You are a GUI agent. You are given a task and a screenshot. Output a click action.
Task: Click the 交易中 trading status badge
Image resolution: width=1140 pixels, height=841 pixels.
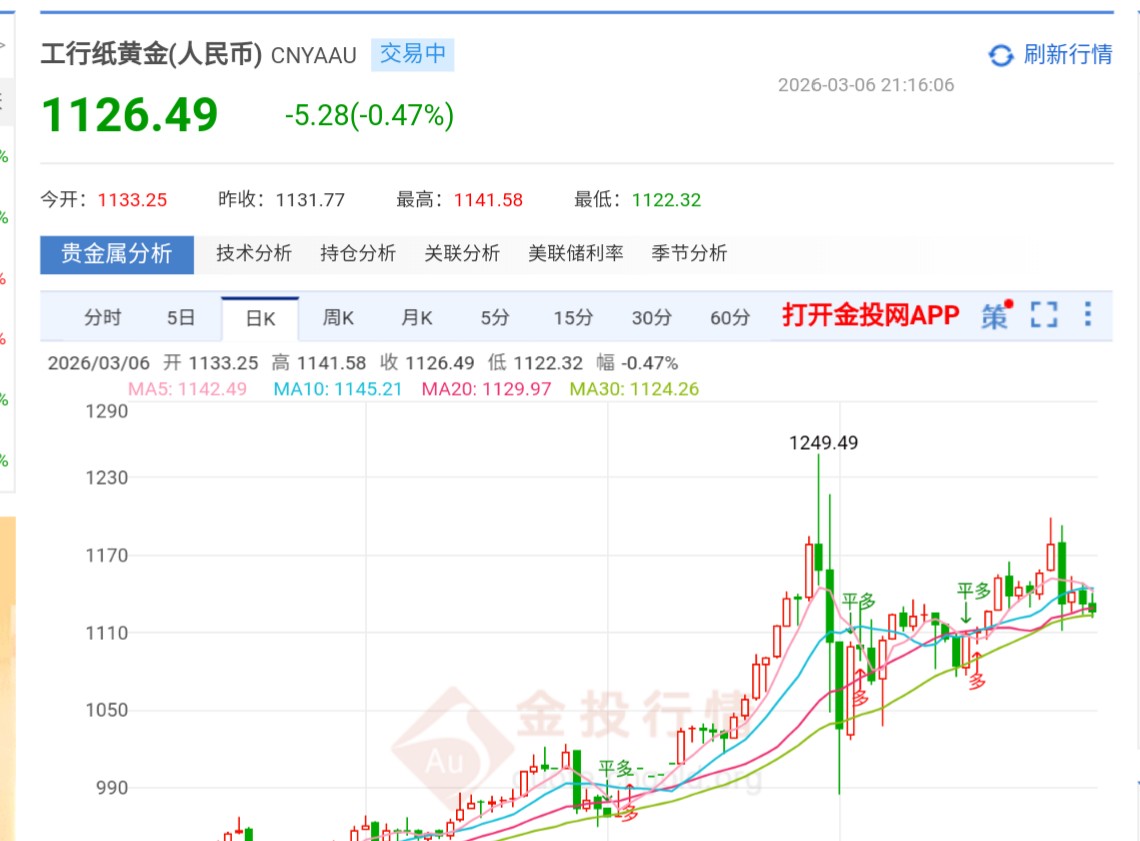pyautogui.click(x=412, y=55)
